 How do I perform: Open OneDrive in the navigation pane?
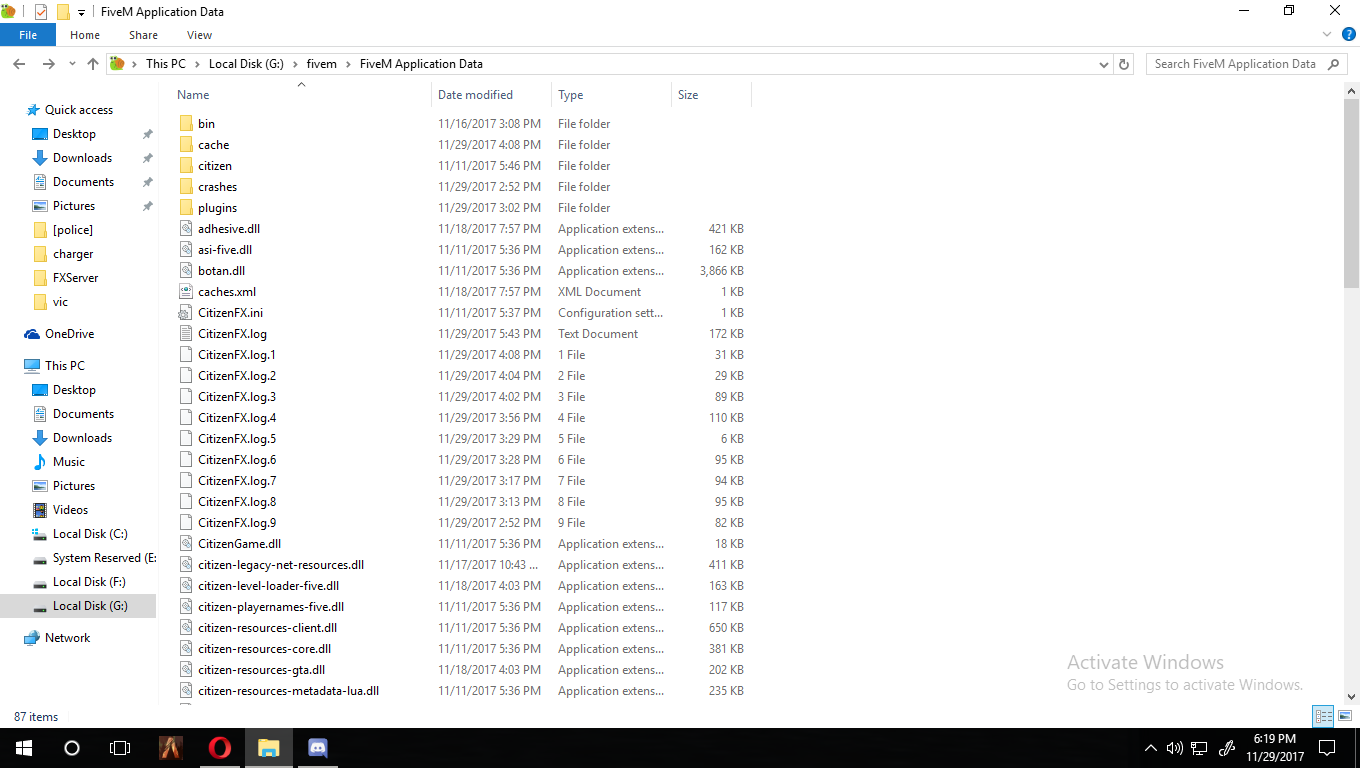click(x=69, y=334)
